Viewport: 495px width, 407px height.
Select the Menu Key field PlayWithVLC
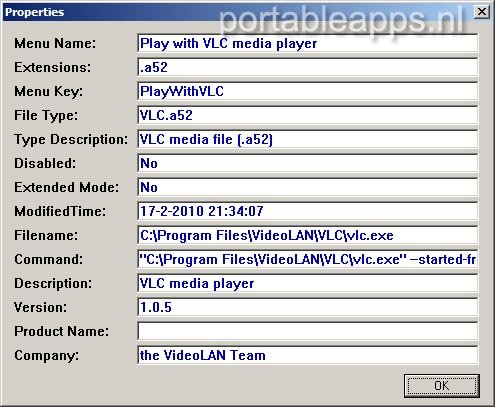(308, 91)
